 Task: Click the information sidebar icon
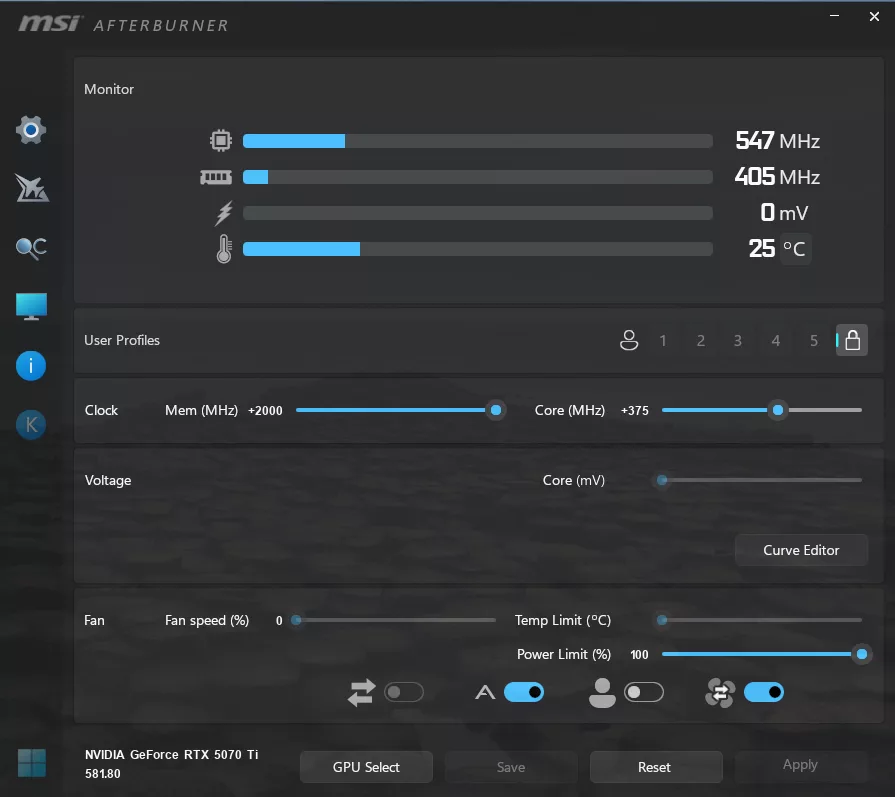[x=30, y=365]
